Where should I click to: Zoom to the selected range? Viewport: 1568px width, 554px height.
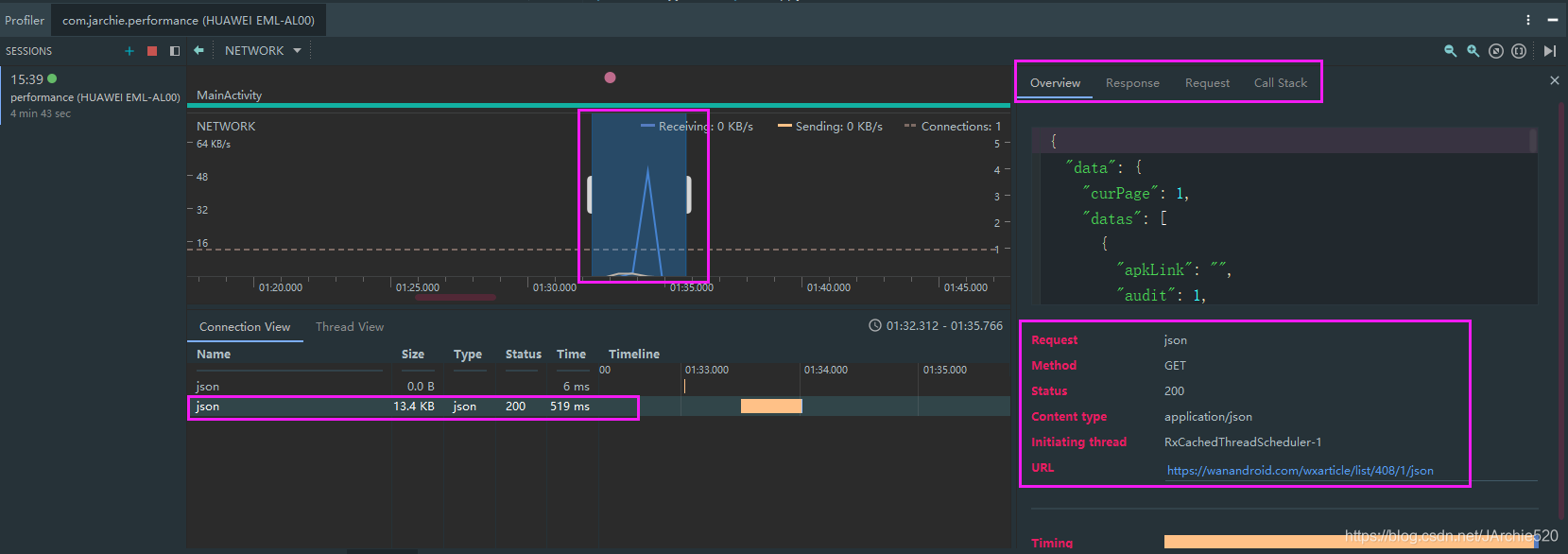(1518, 51)
